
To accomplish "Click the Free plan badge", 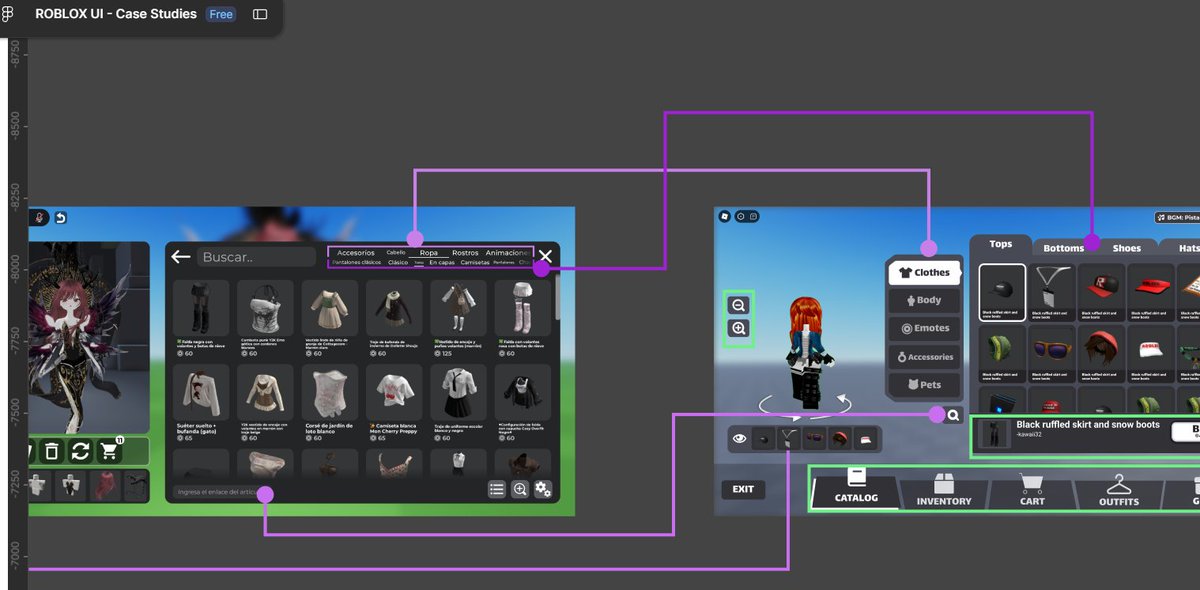I will (221, 15).
